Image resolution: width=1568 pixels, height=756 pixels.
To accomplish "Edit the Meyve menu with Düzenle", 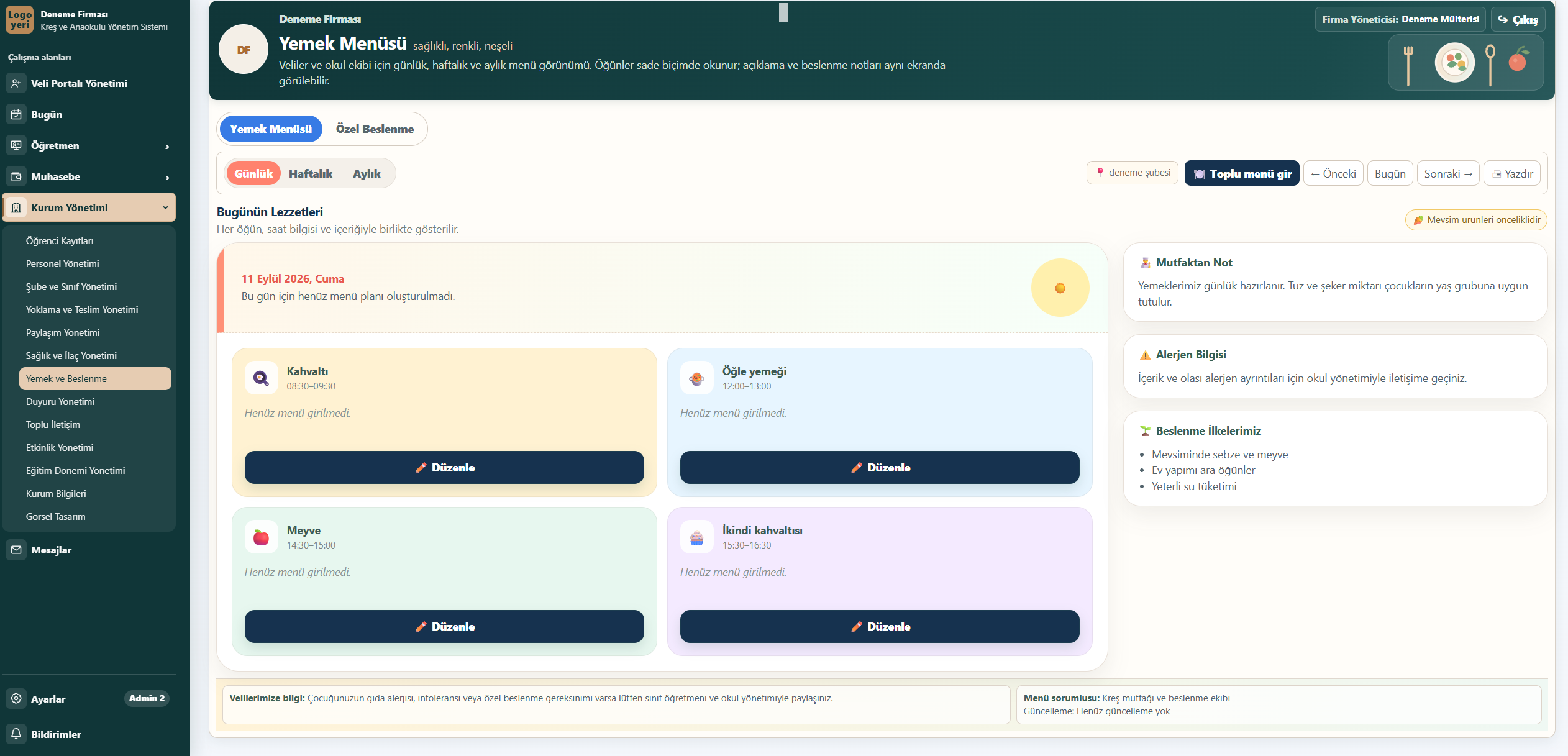I will click(444, 626).
